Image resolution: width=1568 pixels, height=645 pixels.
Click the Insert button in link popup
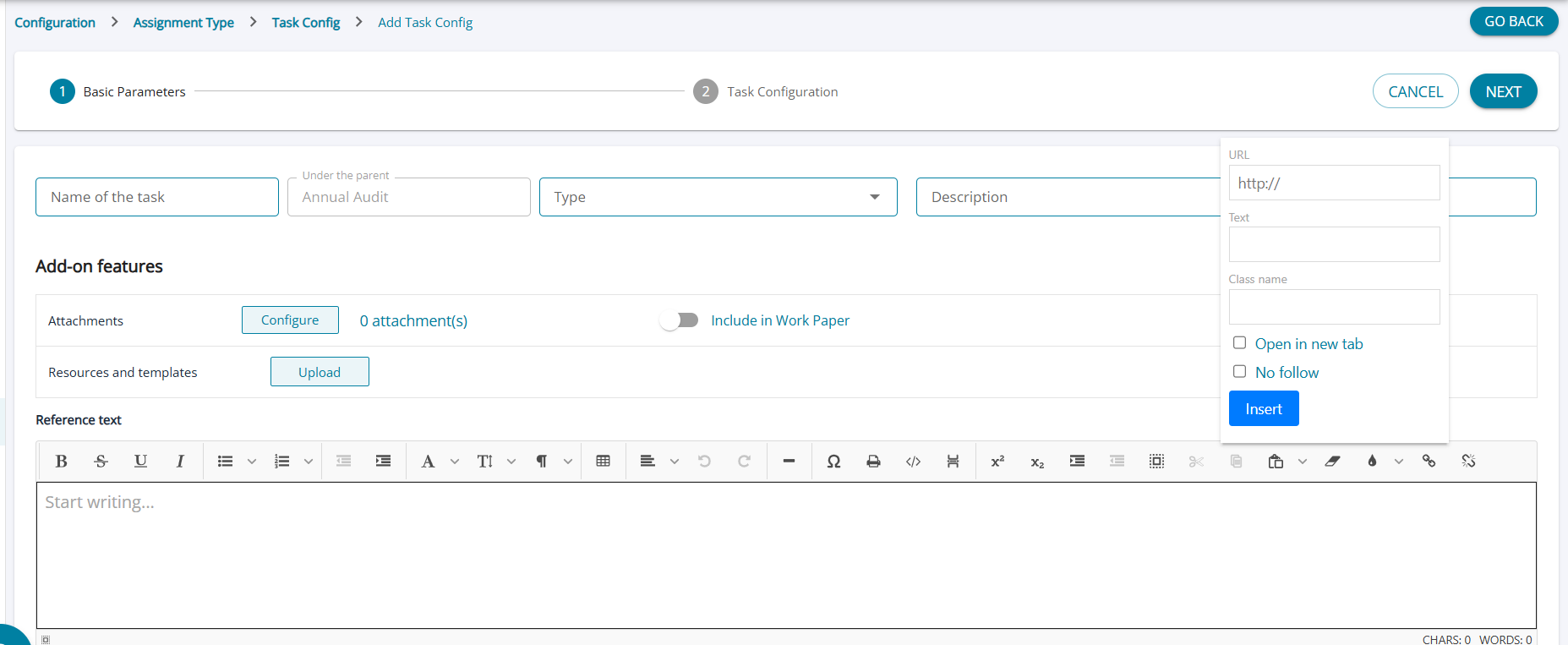(x=1263, y=409)
